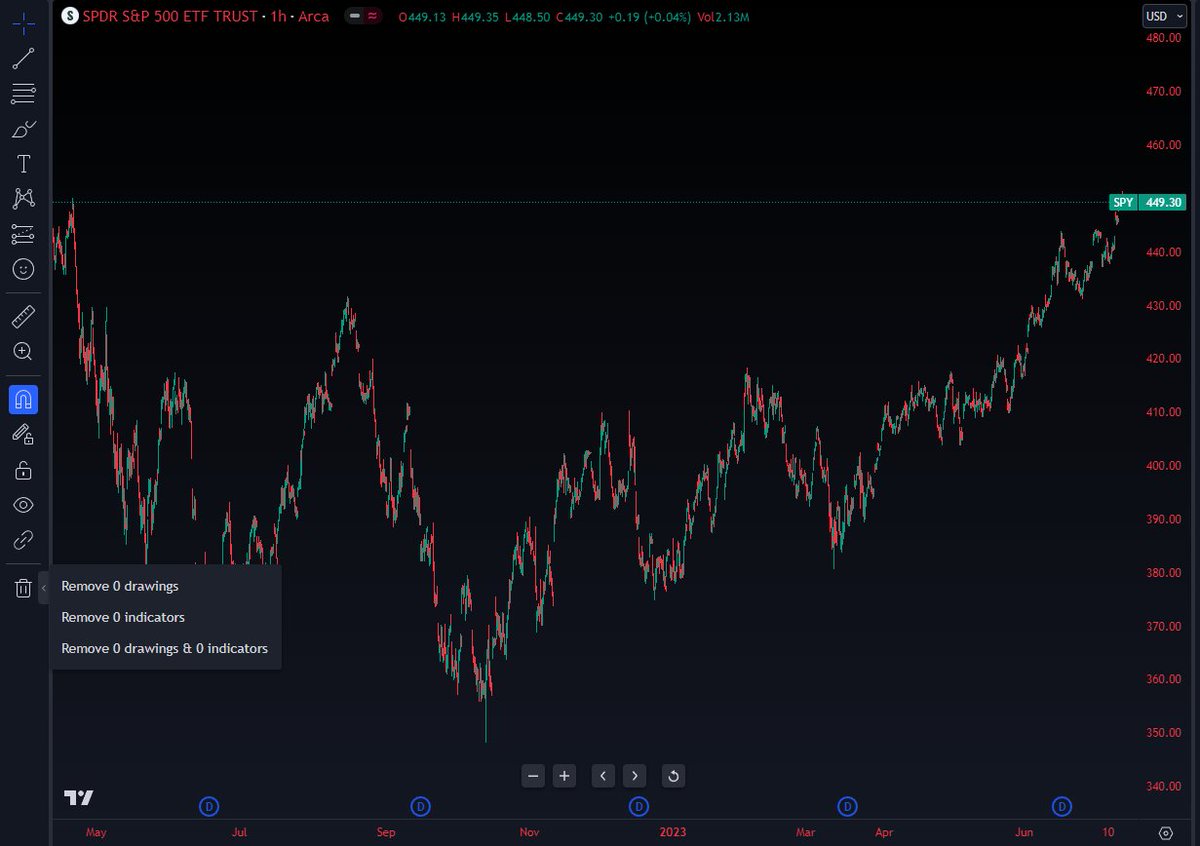Viewport: 1200px width, 846px height.
Task: Activate the zoom in tool
Action: (23, 352)
